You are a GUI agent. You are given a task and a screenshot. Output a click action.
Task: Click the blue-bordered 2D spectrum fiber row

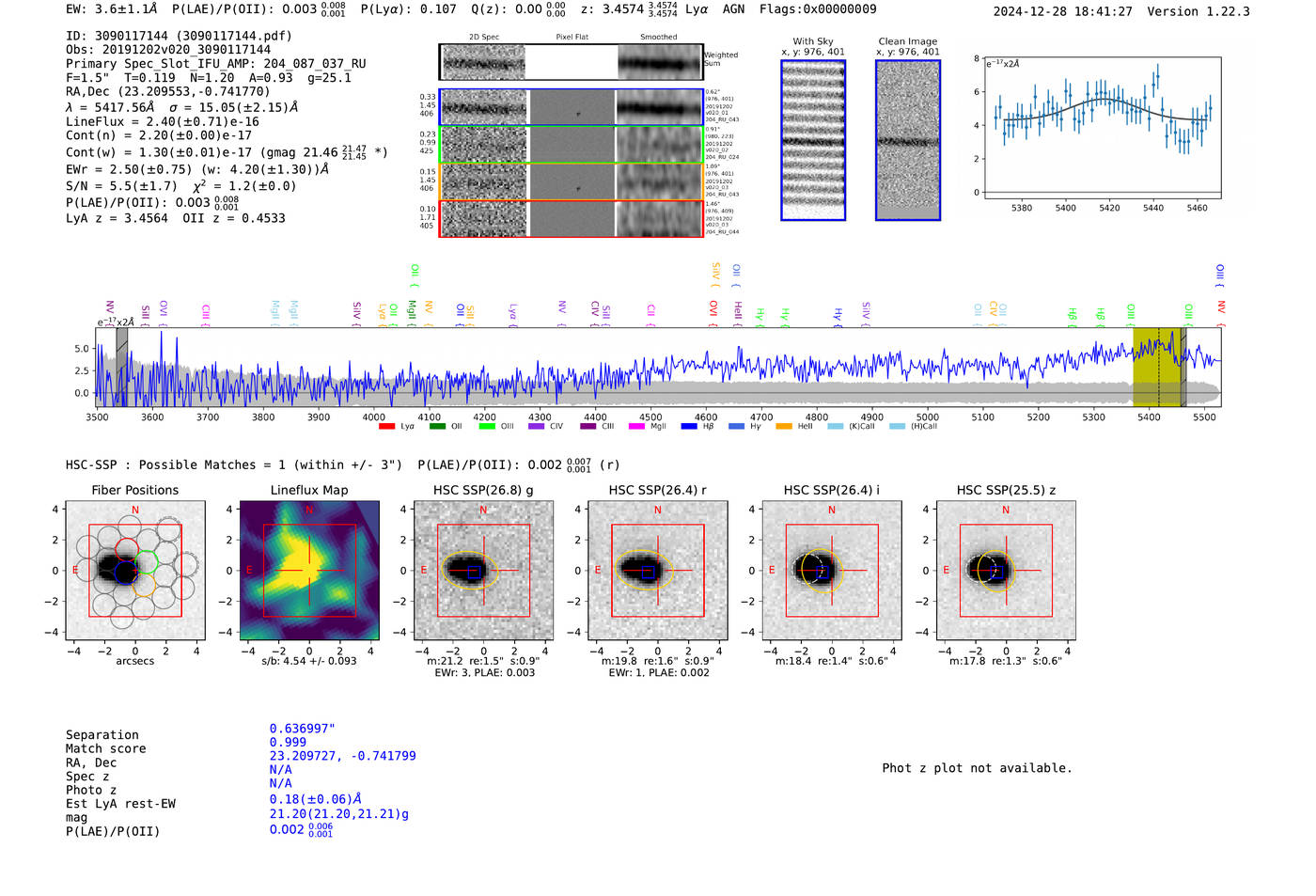572,107
